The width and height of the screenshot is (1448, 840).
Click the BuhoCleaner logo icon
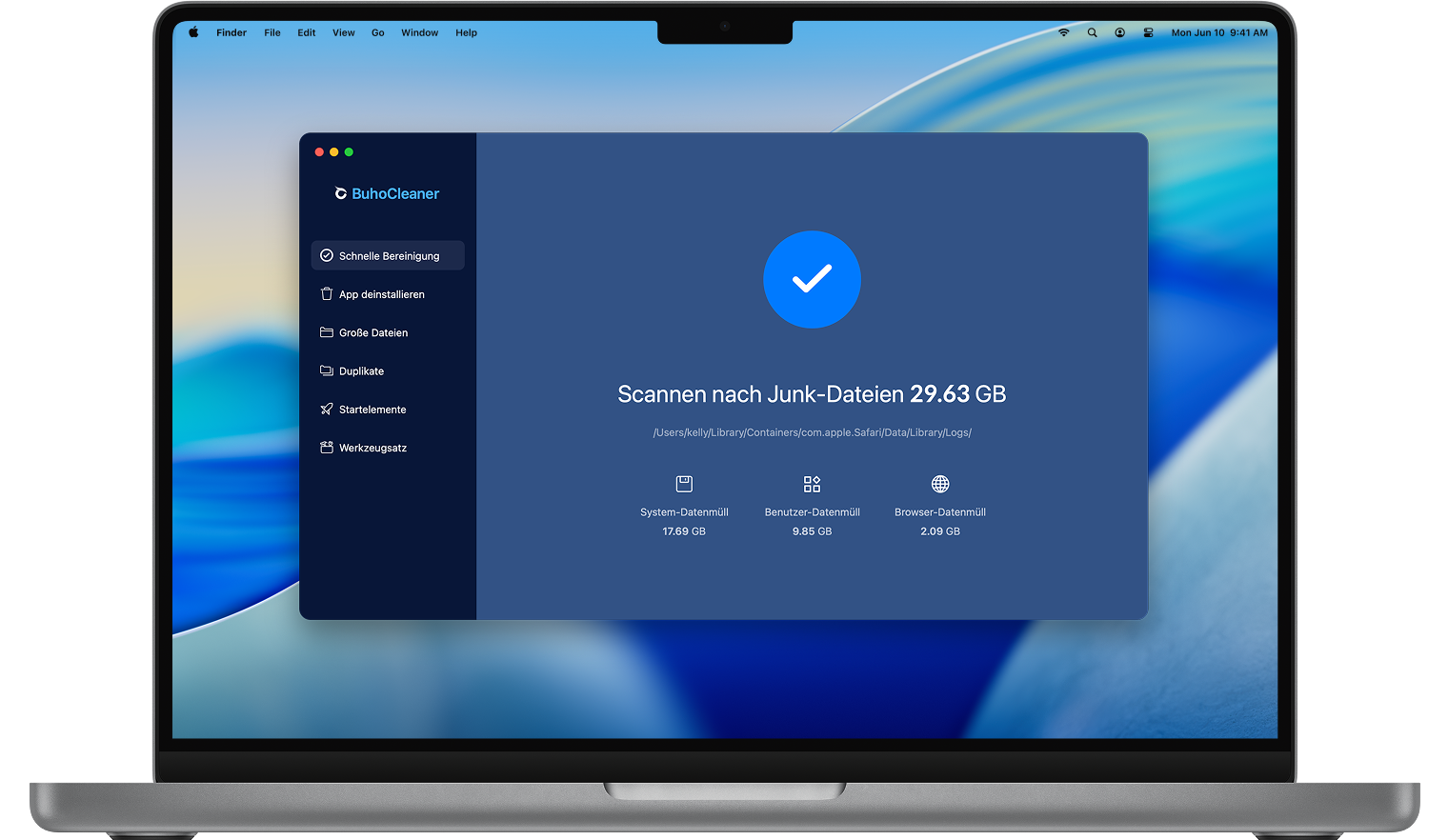[340, 193]
